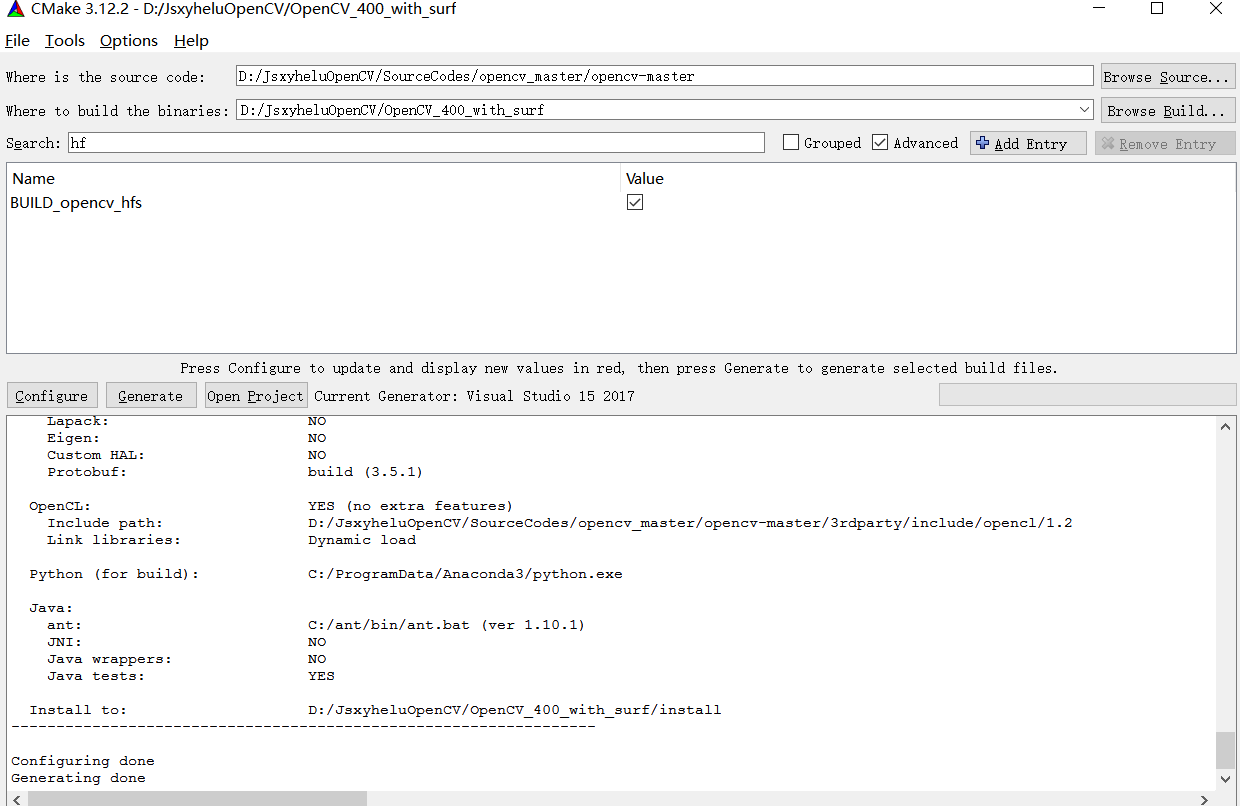Image resolution: width=1240 pixels, height=806 pixels.
Task: Click the Generate button
Action: click(x=150, y=395)
